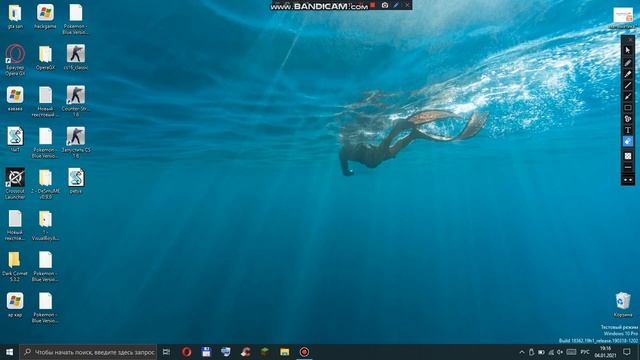640x360 pixels.
Task: Select the Запустить CS 1.6 shortcut
Action: point(76,142)
